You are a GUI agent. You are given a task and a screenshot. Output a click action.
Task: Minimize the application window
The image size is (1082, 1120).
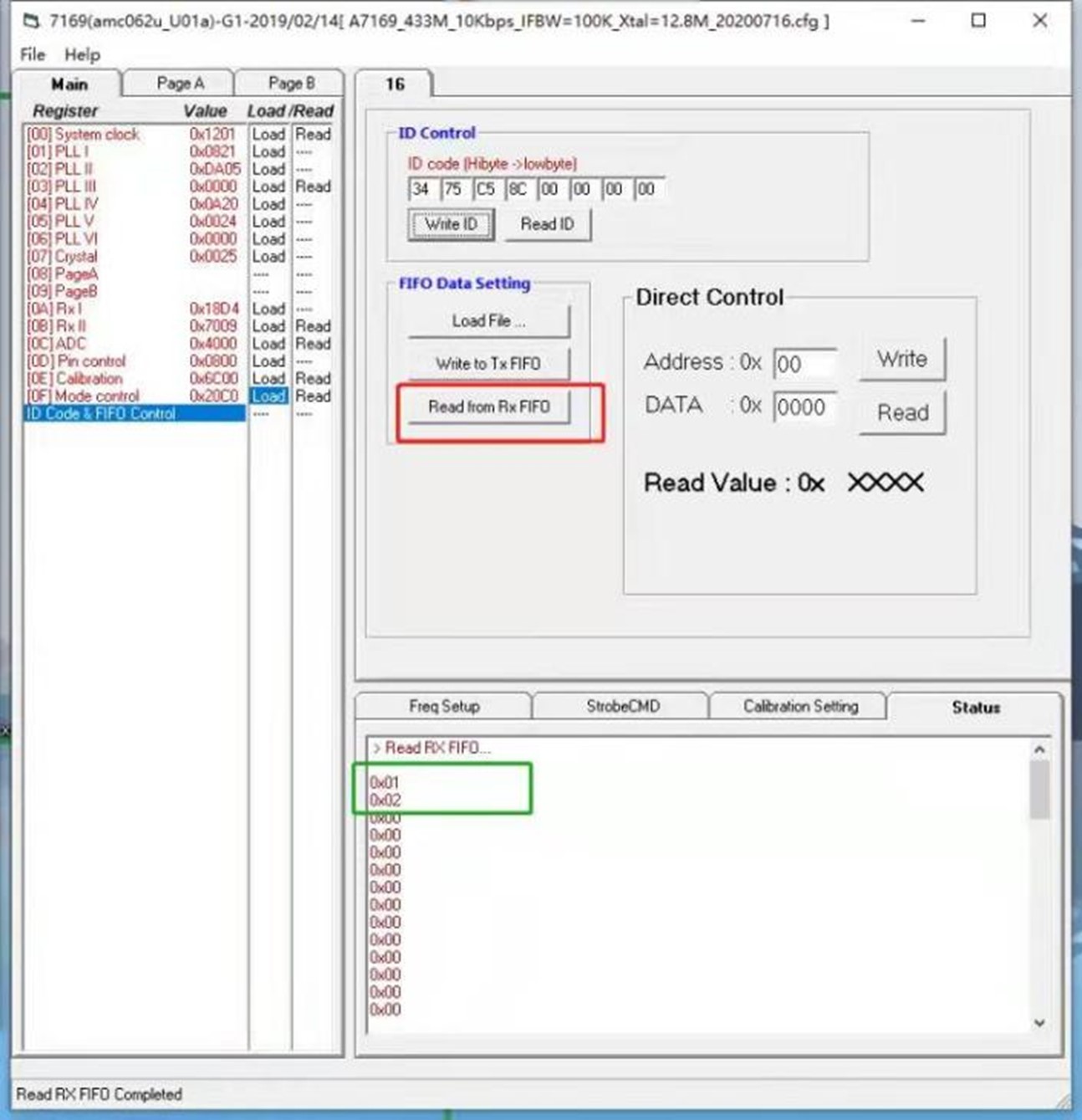[918, 21]
